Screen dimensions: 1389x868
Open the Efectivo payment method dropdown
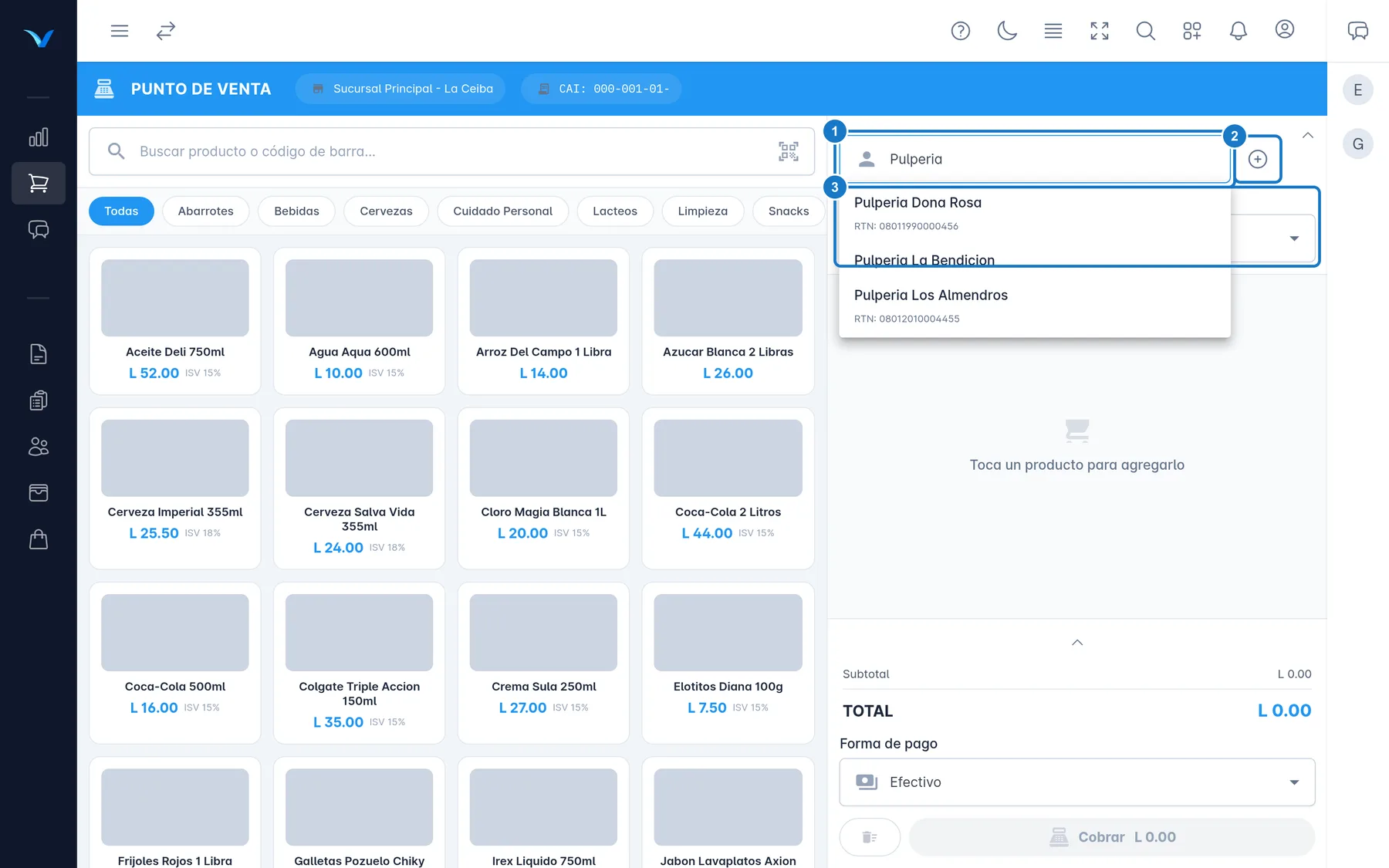click(x=1077, y=782)
